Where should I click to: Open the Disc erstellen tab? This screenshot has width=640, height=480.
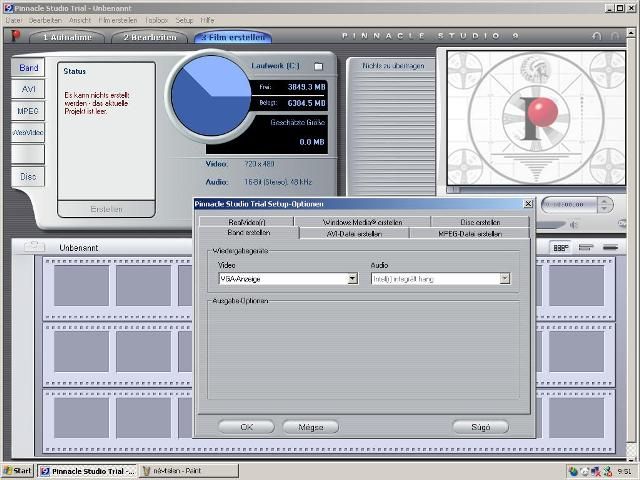coord(480,222)
